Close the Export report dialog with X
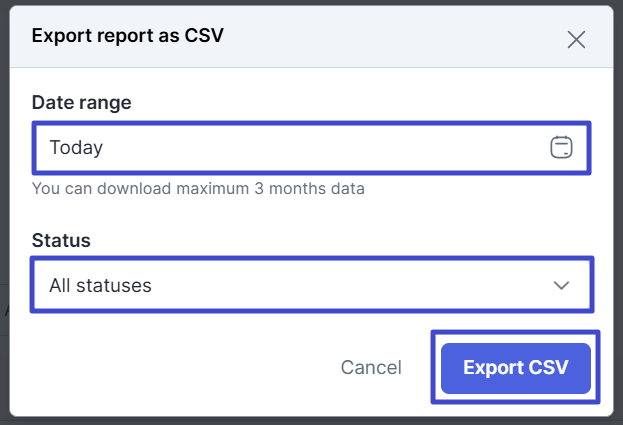 pyautogui.click(x=576, y=40)
